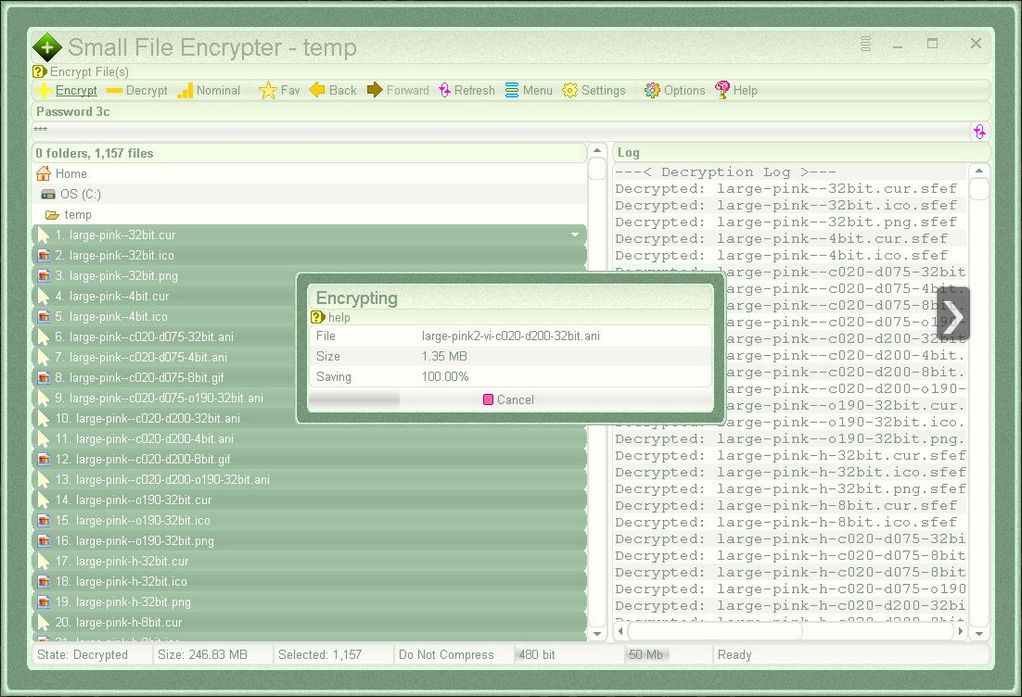Click the Password 3c label

(73, 111)
